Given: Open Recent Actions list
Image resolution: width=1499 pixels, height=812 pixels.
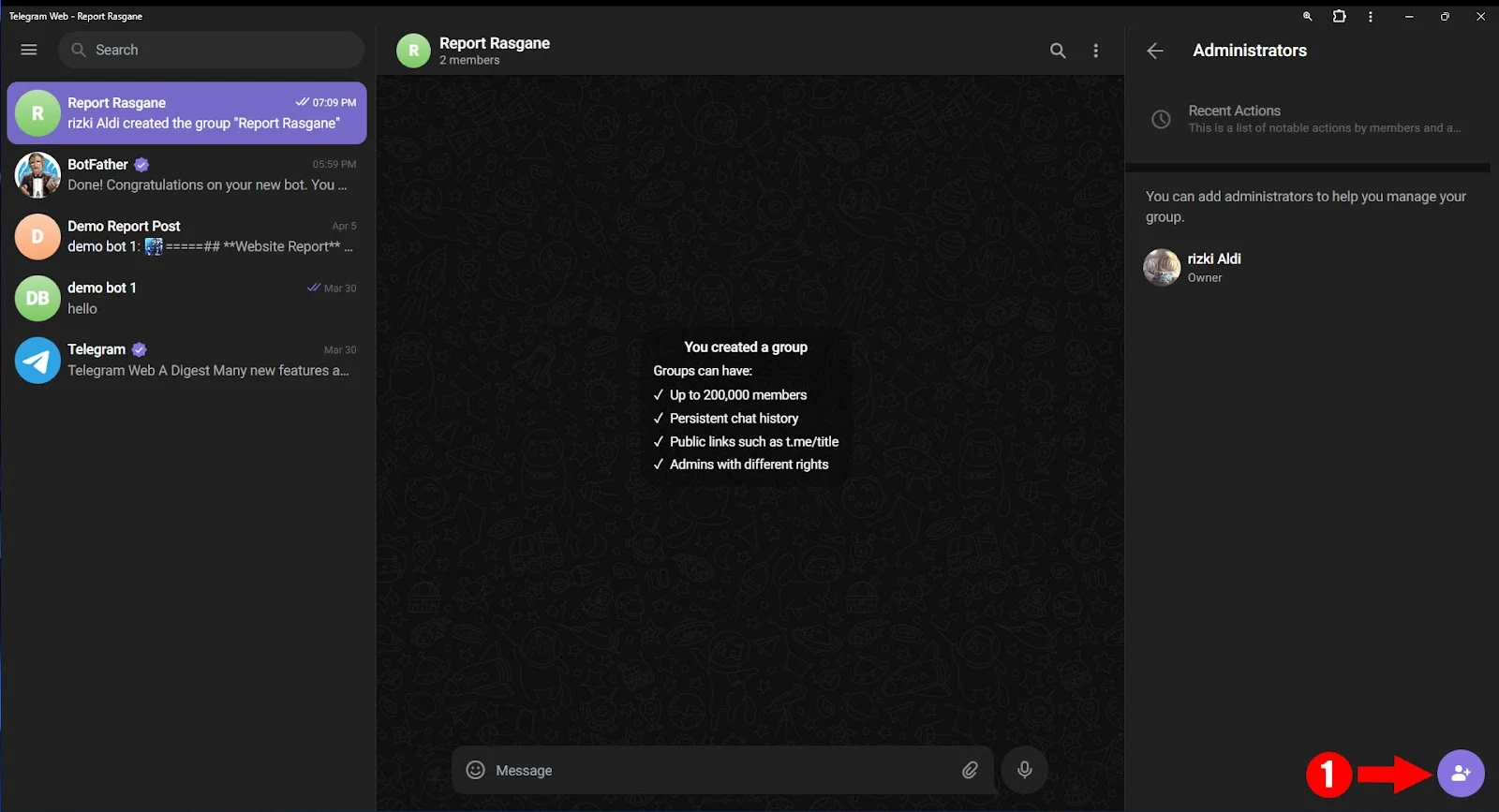Looking at the screenshot, I should tap(1308, 119).
